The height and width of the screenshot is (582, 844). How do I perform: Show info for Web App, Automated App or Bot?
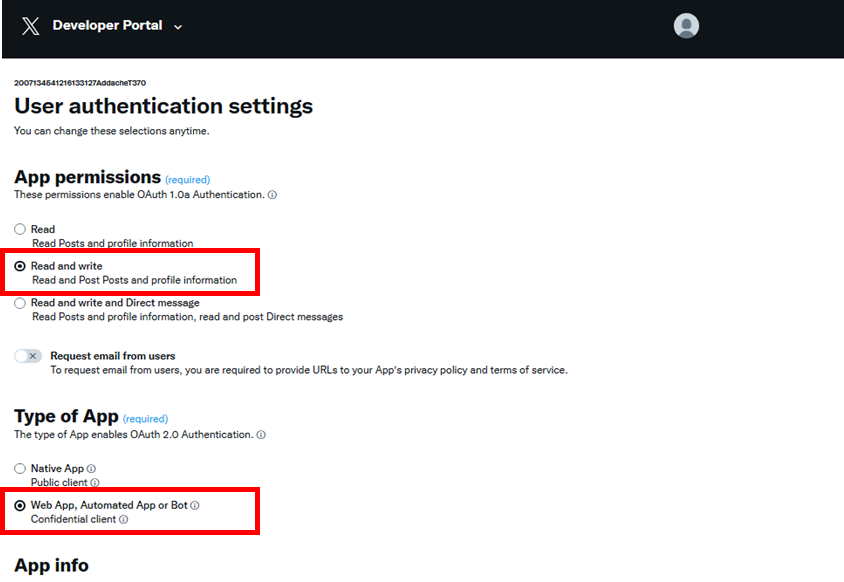tap(195, 505)
